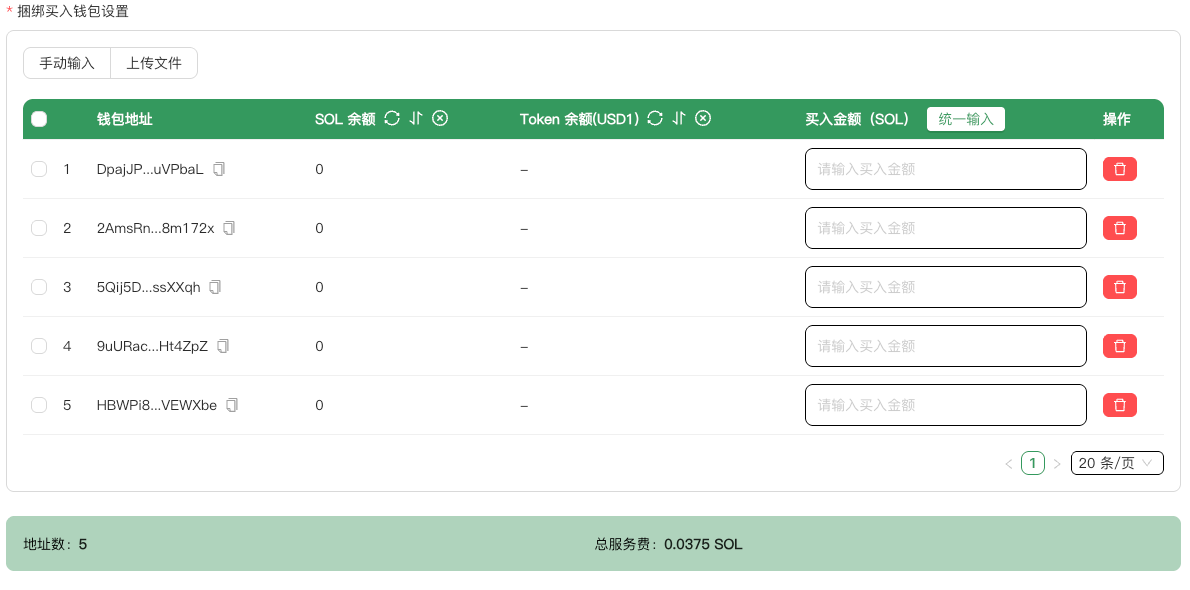Screen dimensions: 1190x590
Task: Remove wallet HBWPi8...VEWXbe using trash icon
Action: [1119, 405]
